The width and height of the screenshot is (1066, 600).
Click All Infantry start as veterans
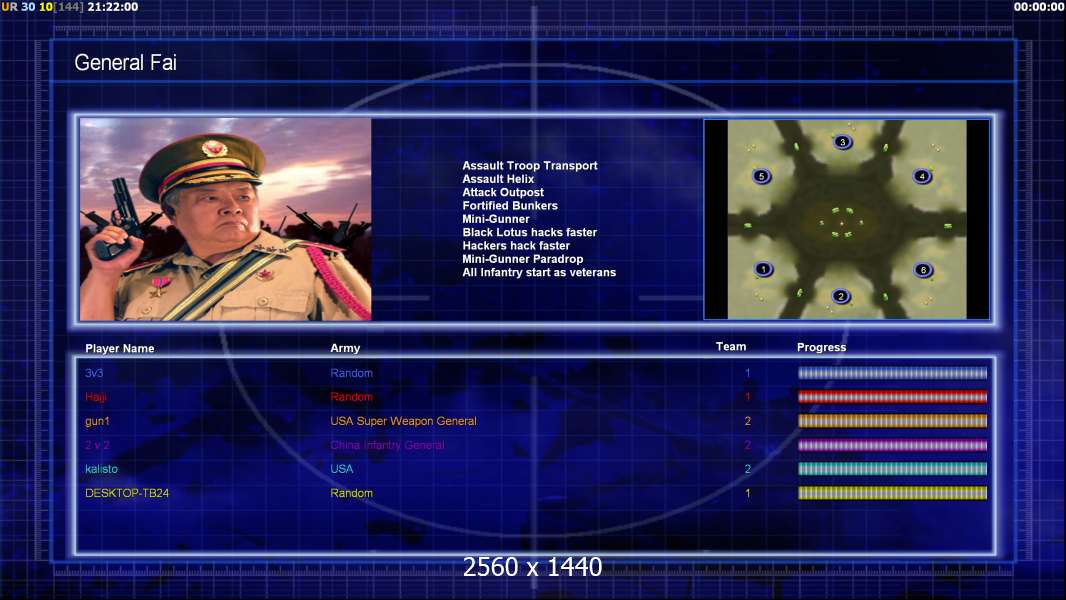(x=539, y=272)
